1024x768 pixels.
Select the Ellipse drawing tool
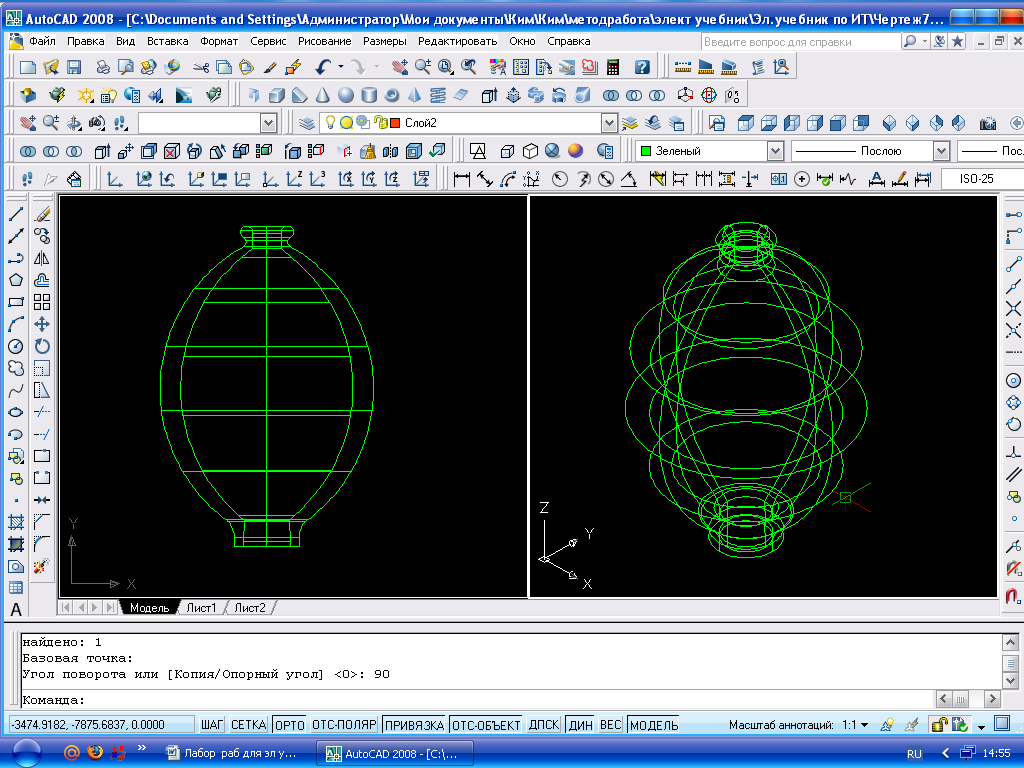pos(16,412)
